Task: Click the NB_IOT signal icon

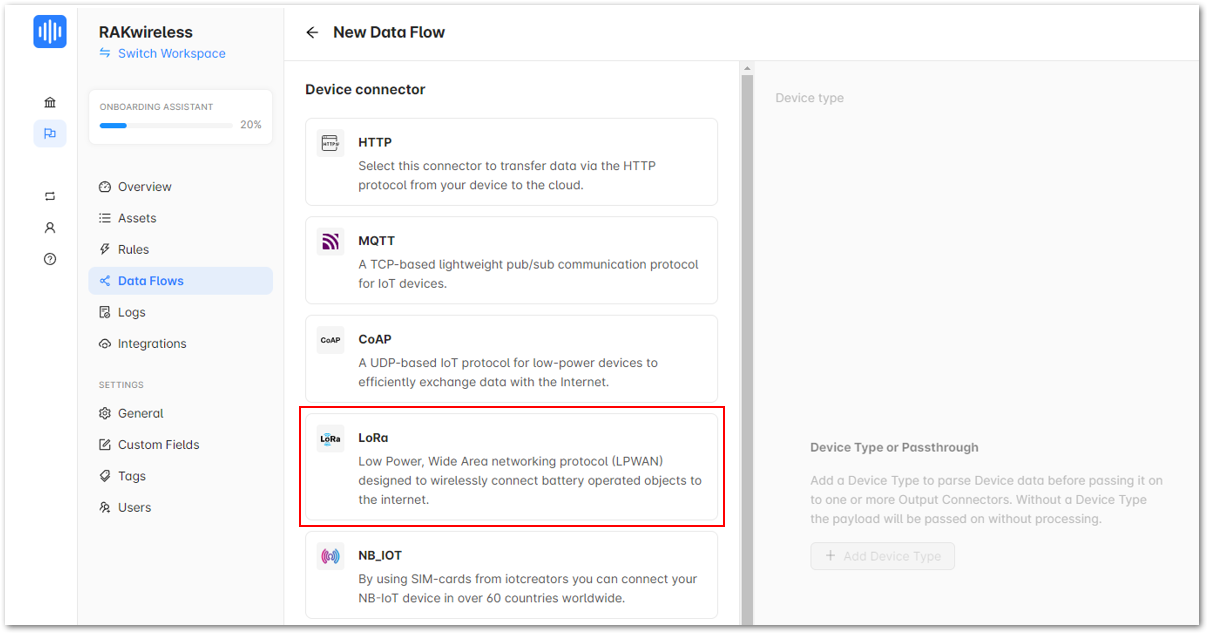Action: 330,556
